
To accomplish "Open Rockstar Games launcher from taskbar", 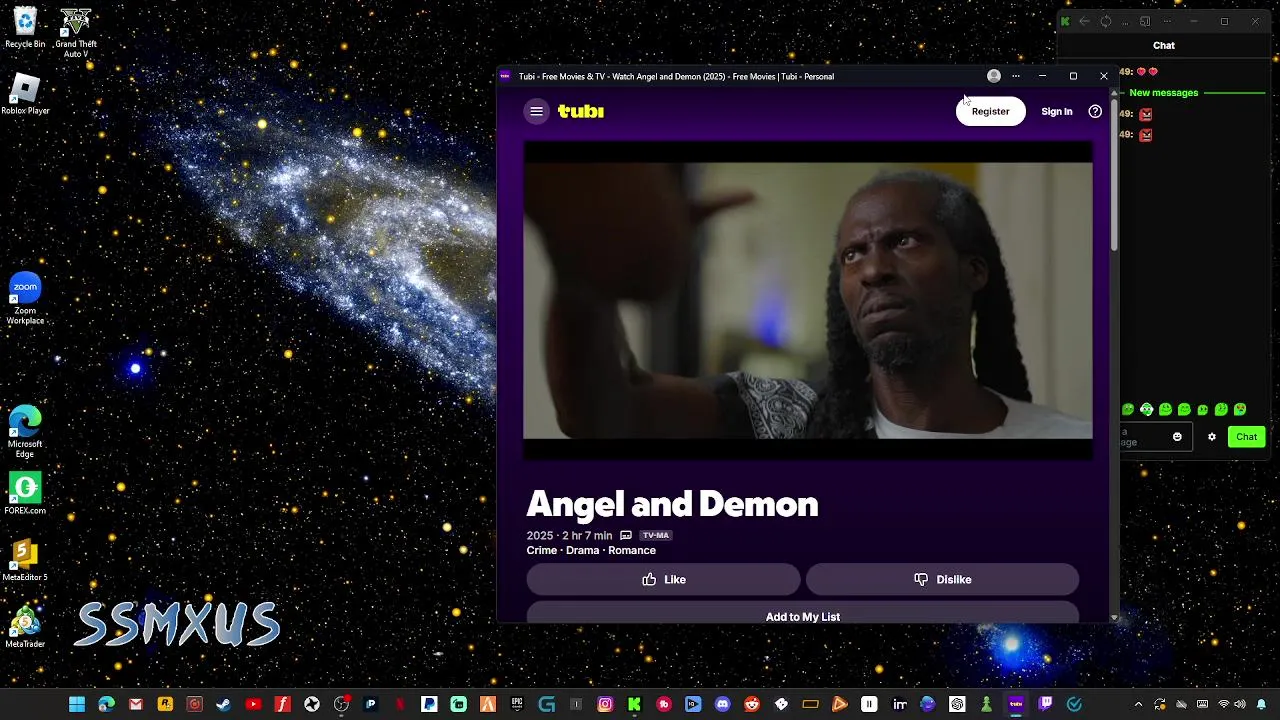I will [165, 705].
